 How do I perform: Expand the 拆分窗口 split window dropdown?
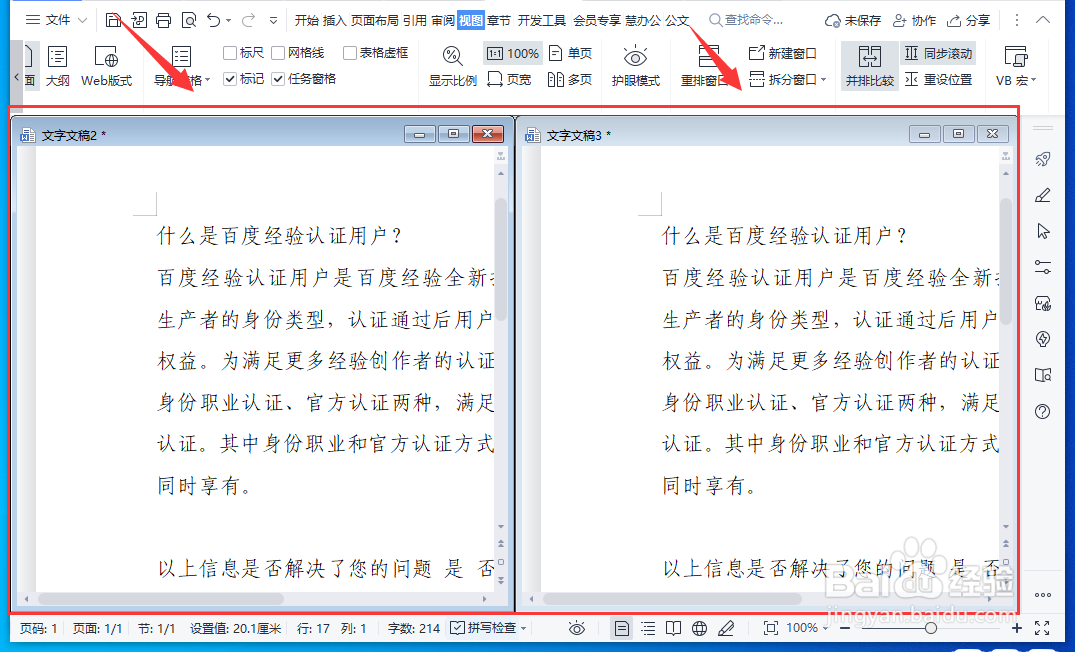[x=824, y=80]
